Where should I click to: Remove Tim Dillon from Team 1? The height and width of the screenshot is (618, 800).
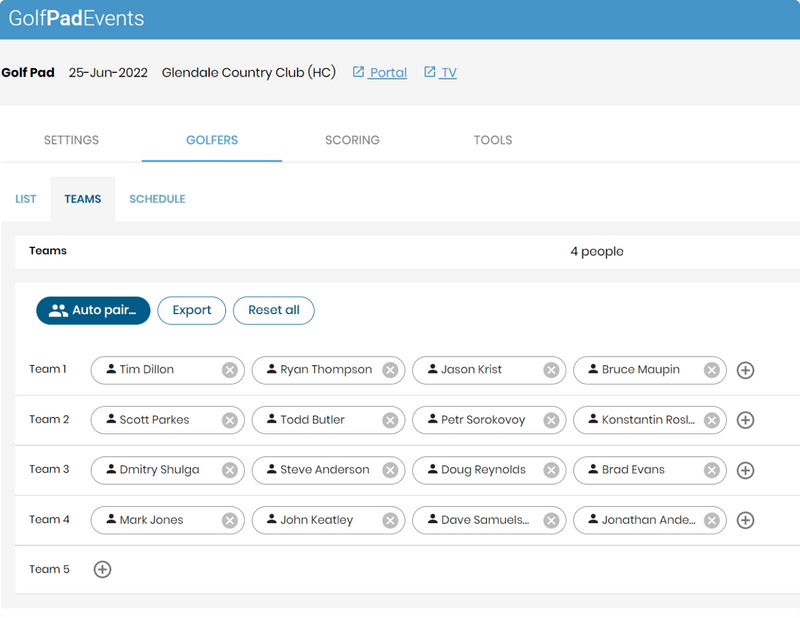click(230, 370)
